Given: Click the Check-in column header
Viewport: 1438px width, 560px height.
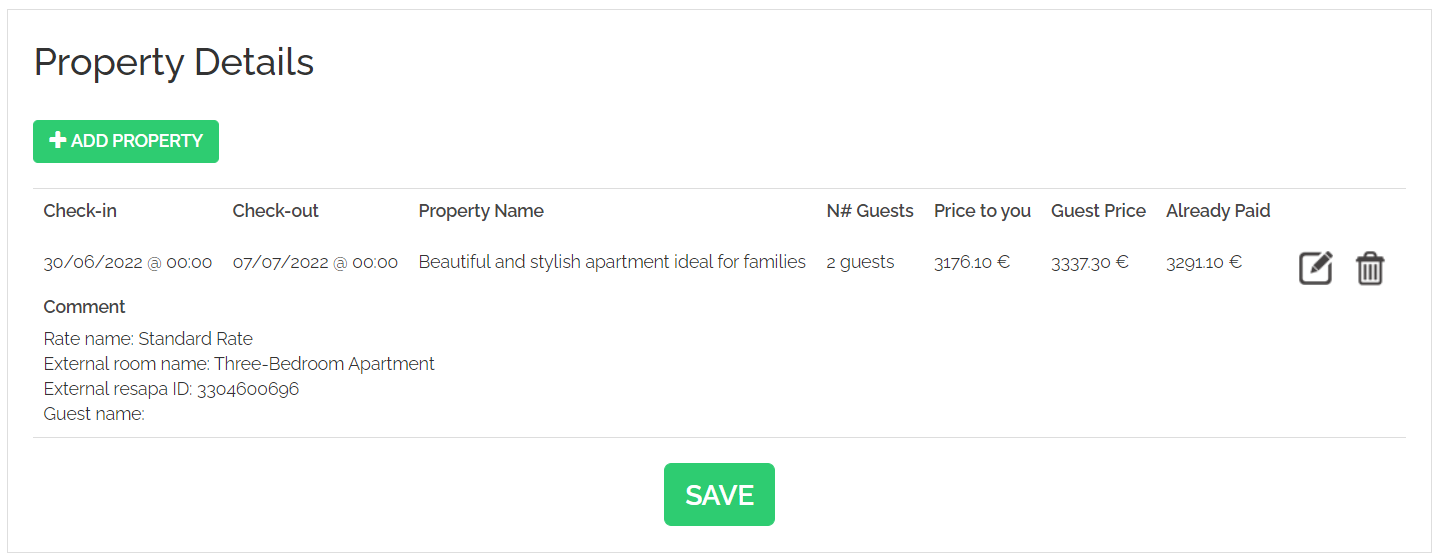Looking at the screenshot, I should (x=80, y=211).
